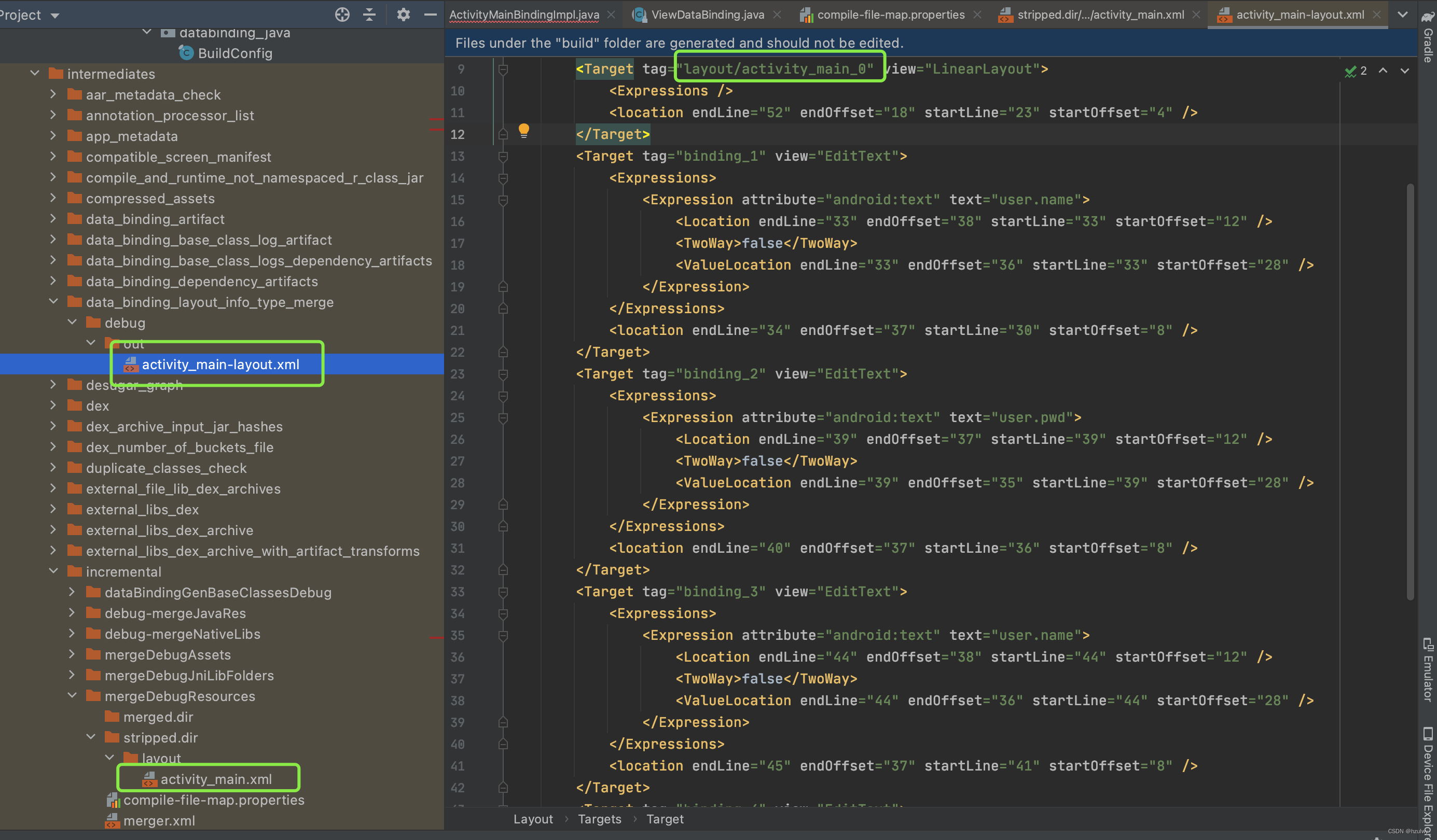
Task: Open the Emulator tool window
Action: point(1428,669)
